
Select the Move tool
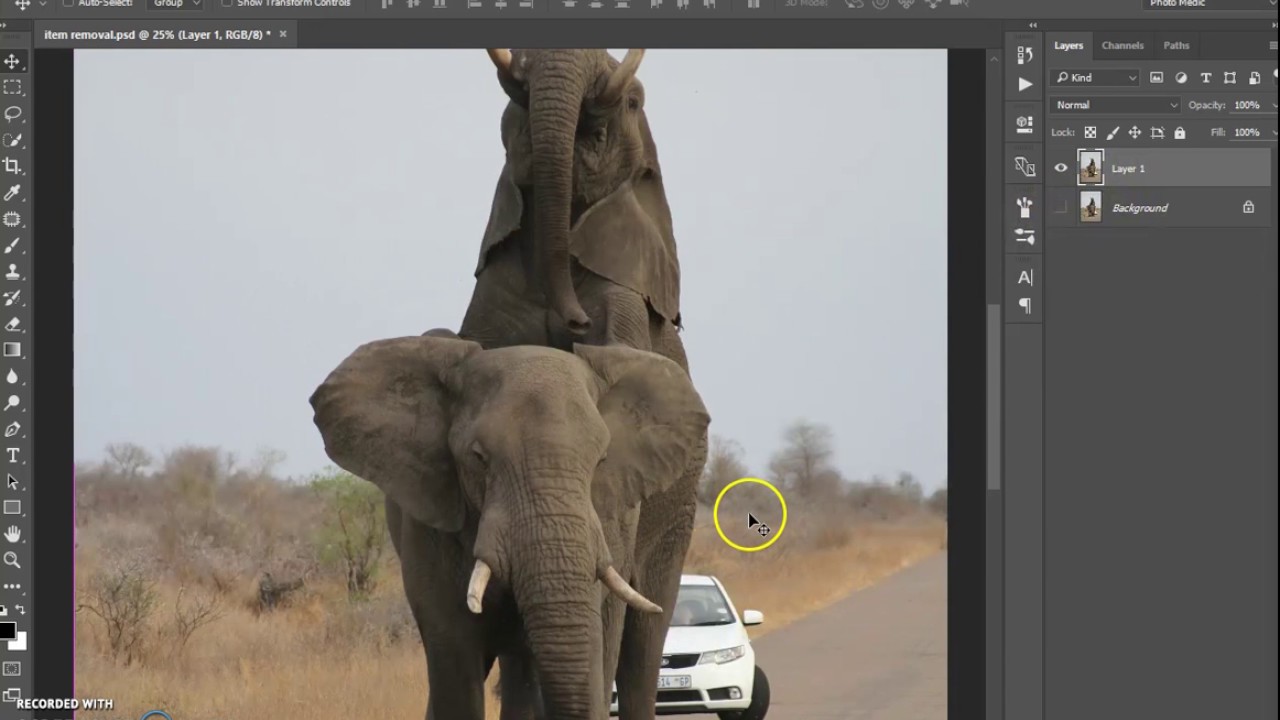click(x=13, y=62)
